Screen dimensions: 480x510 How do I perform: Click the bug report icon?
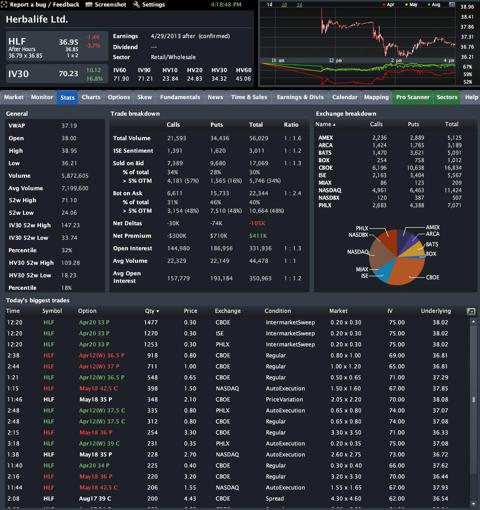pyautogui.click(x=4, y=5)
